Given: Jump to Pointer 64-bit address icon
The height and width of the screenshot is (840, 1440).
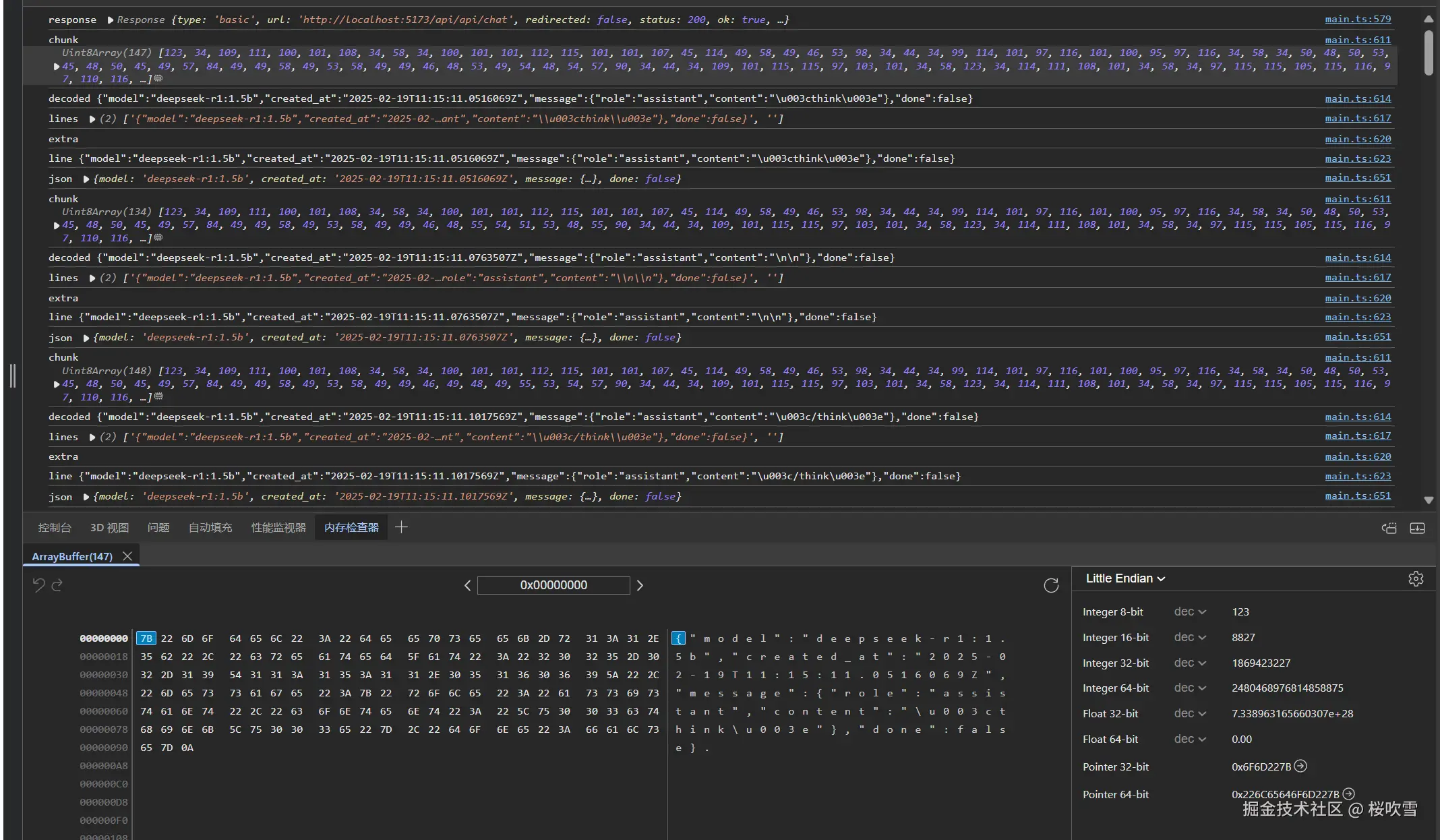Looking at the screenshot, I should pos(1348,793).
